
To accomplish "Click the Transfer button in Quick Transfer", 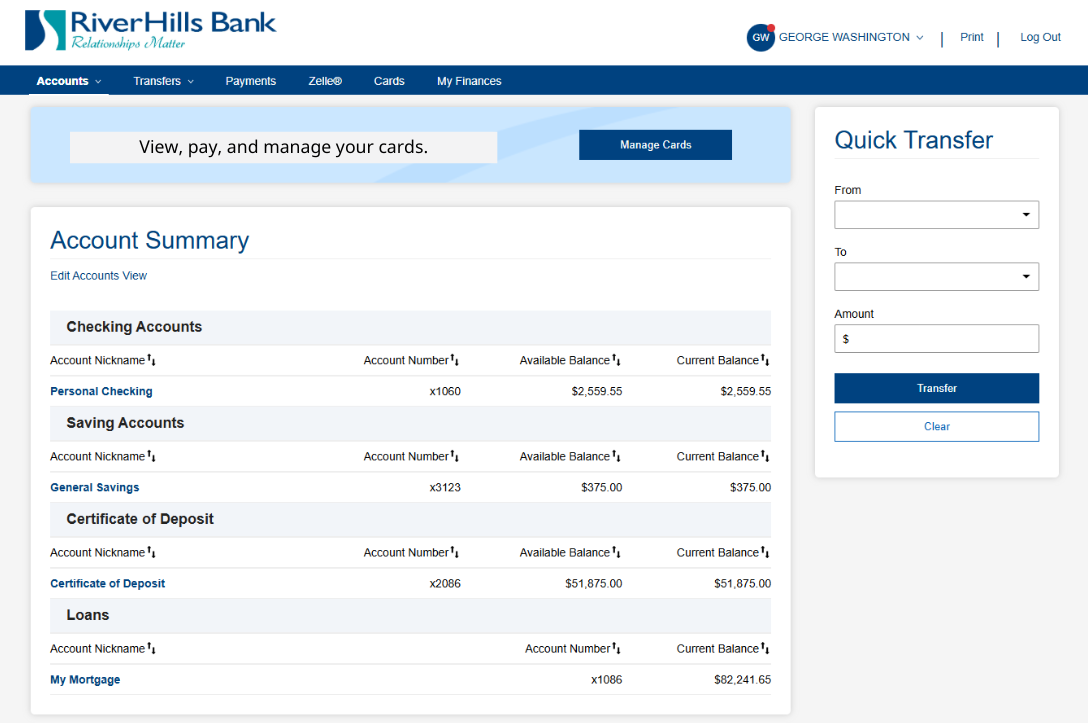I will click(936, 389).
